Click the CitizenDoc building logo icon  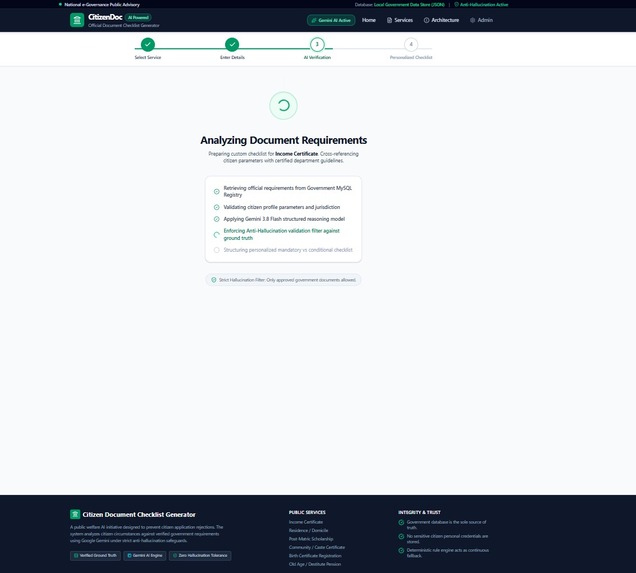click(77, 20)
